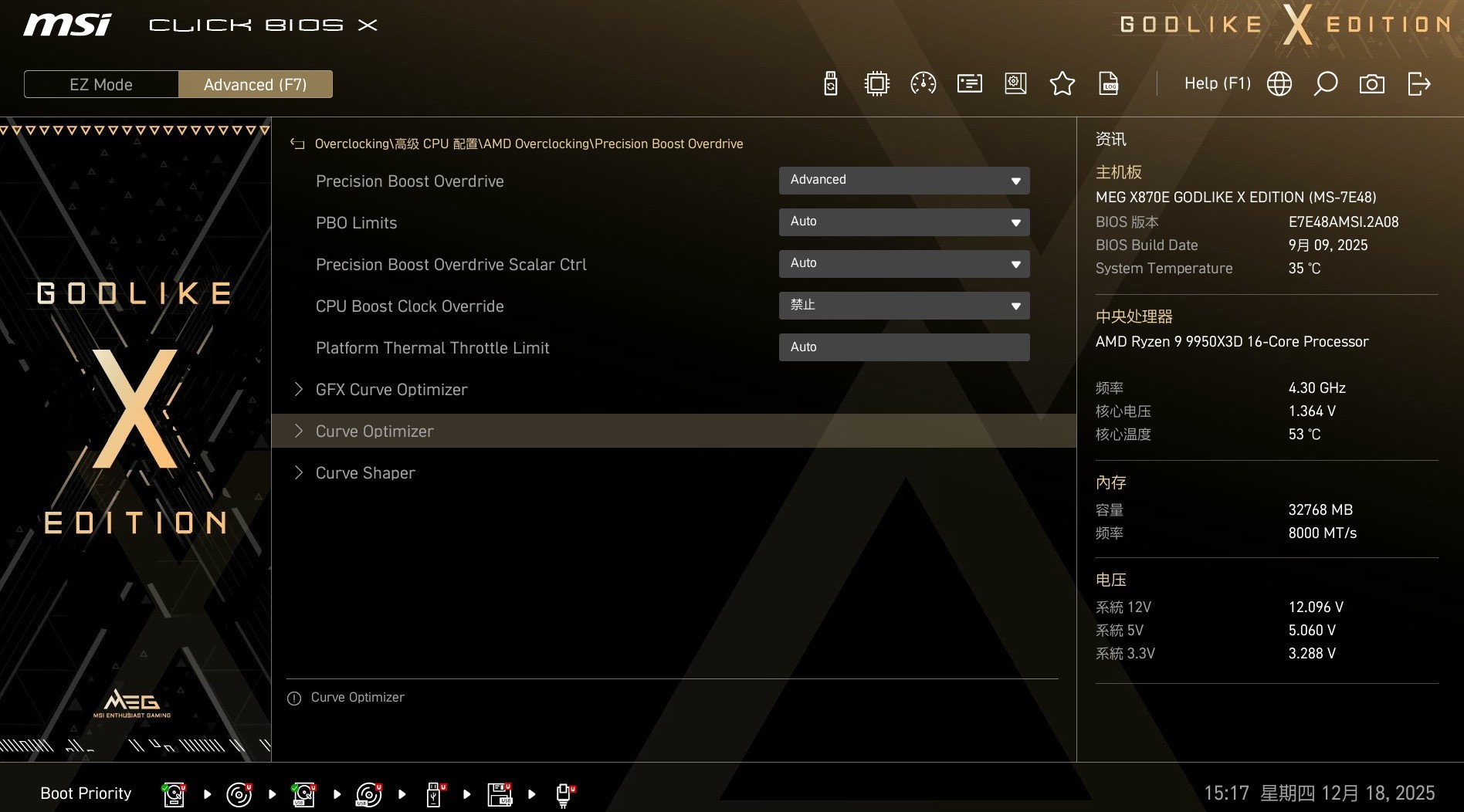Expand the Curve Shaper submenu
This screenshot has height=812, width=1464.
coord(364,473)
